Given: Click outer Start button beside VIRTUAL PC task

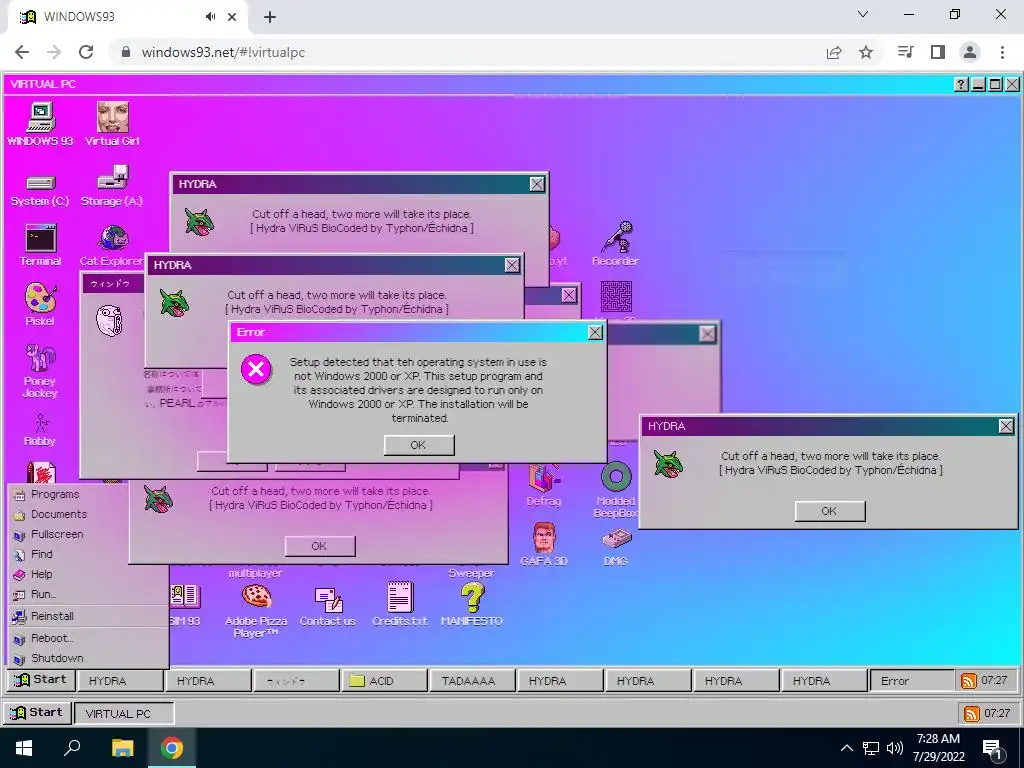Looking at the screenshot, I should click(x=37, y=712).
